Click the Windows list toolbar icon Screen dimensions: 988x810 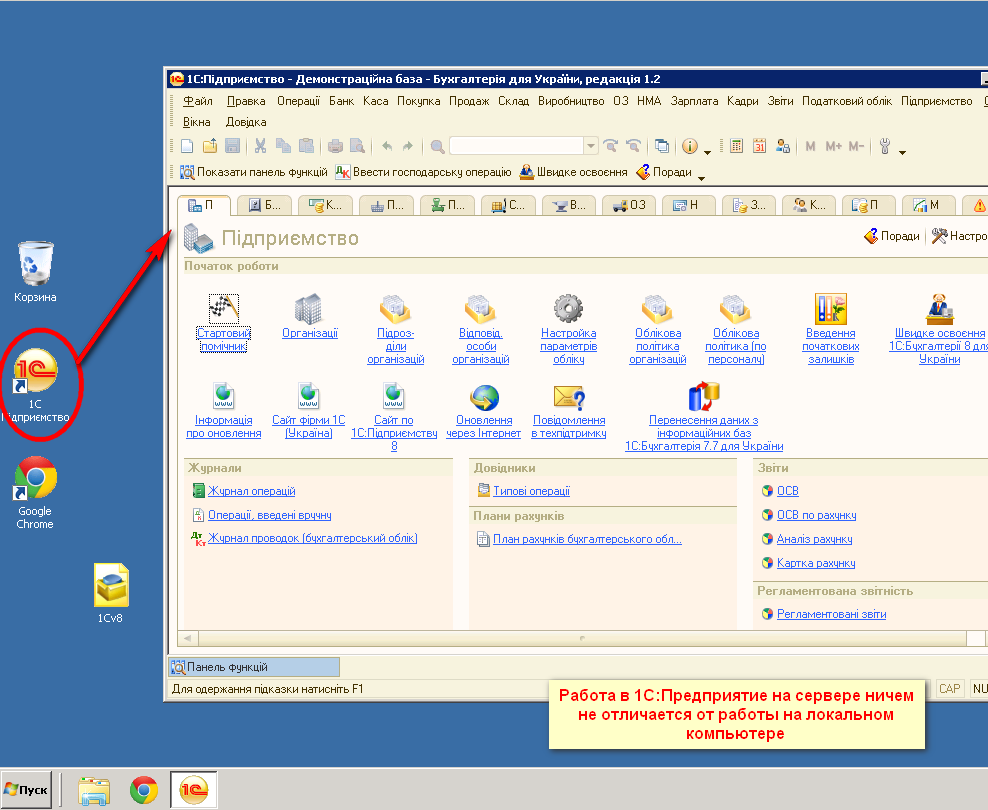662,146
